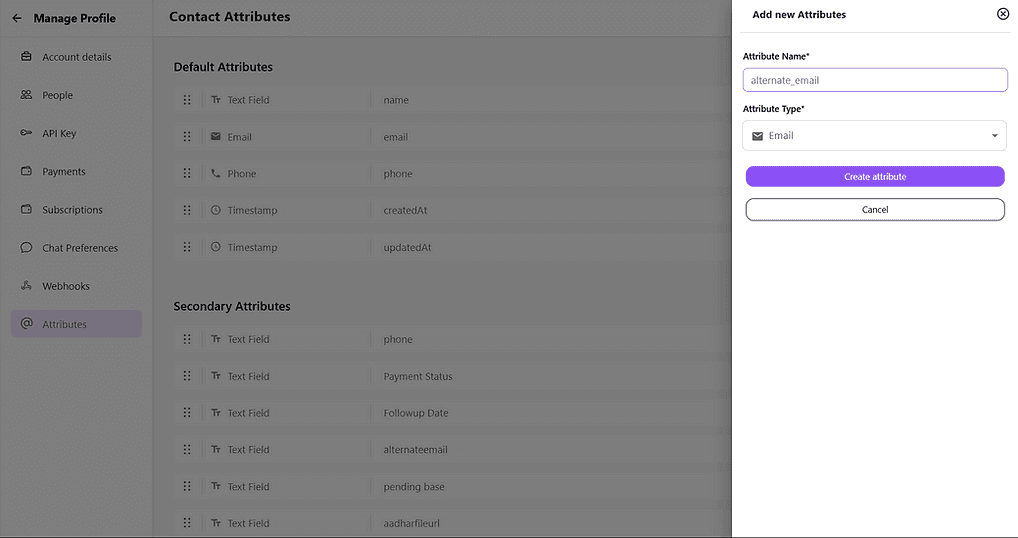The width and height of the screenshot is (1018, 538).
Task: Select Chat Preferences in the sidebar
Action: coord(79,248)
